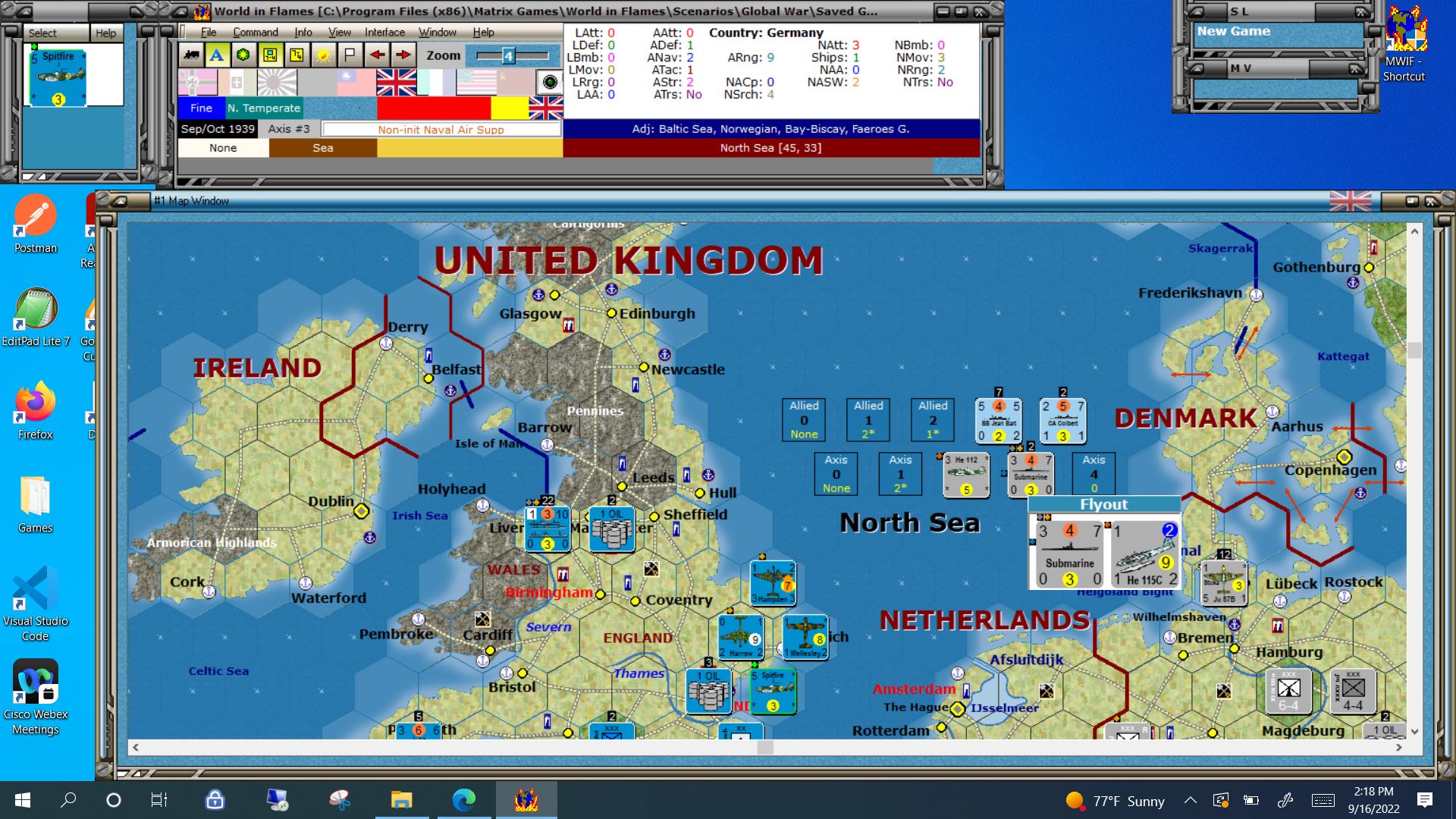Click the Sep/Oct 1939 turn label
This screenshot has width=1456, height=819.
tap(218, 129)
